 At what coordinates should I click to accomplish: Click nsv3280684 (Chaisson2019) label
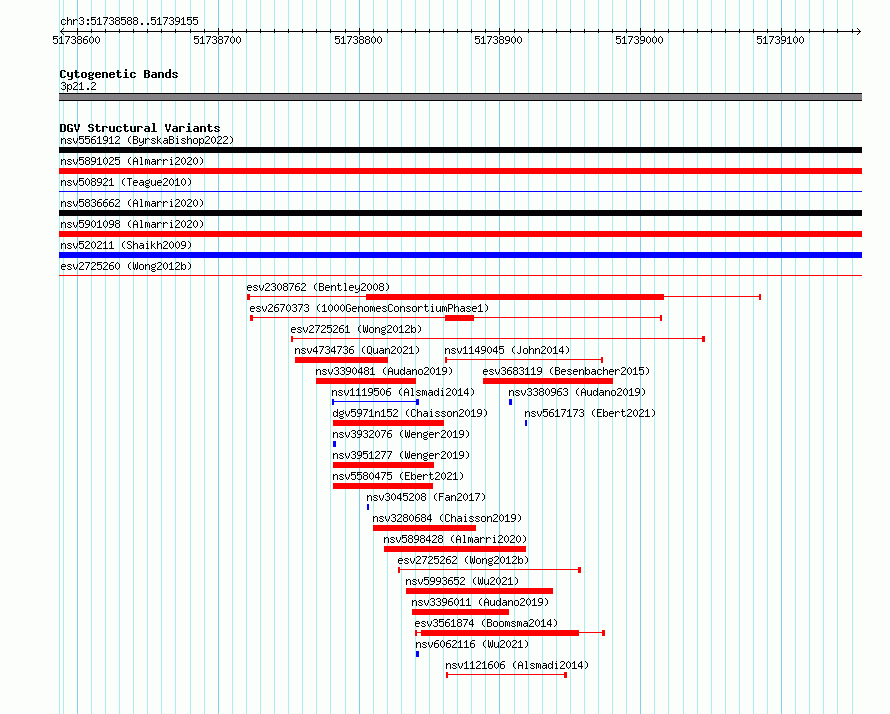point(447,518)
